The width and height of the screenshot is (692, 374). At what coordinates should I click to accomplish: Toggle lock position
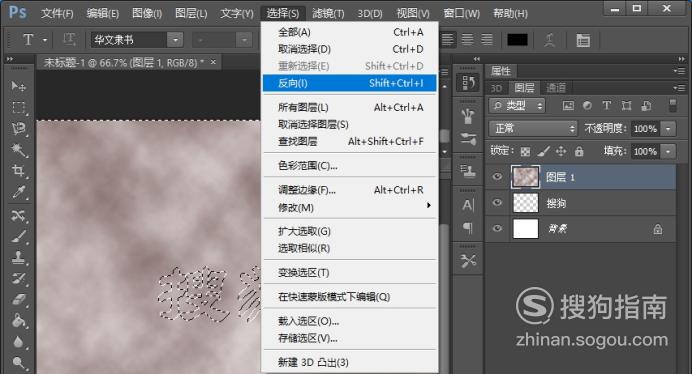[561, 151]
